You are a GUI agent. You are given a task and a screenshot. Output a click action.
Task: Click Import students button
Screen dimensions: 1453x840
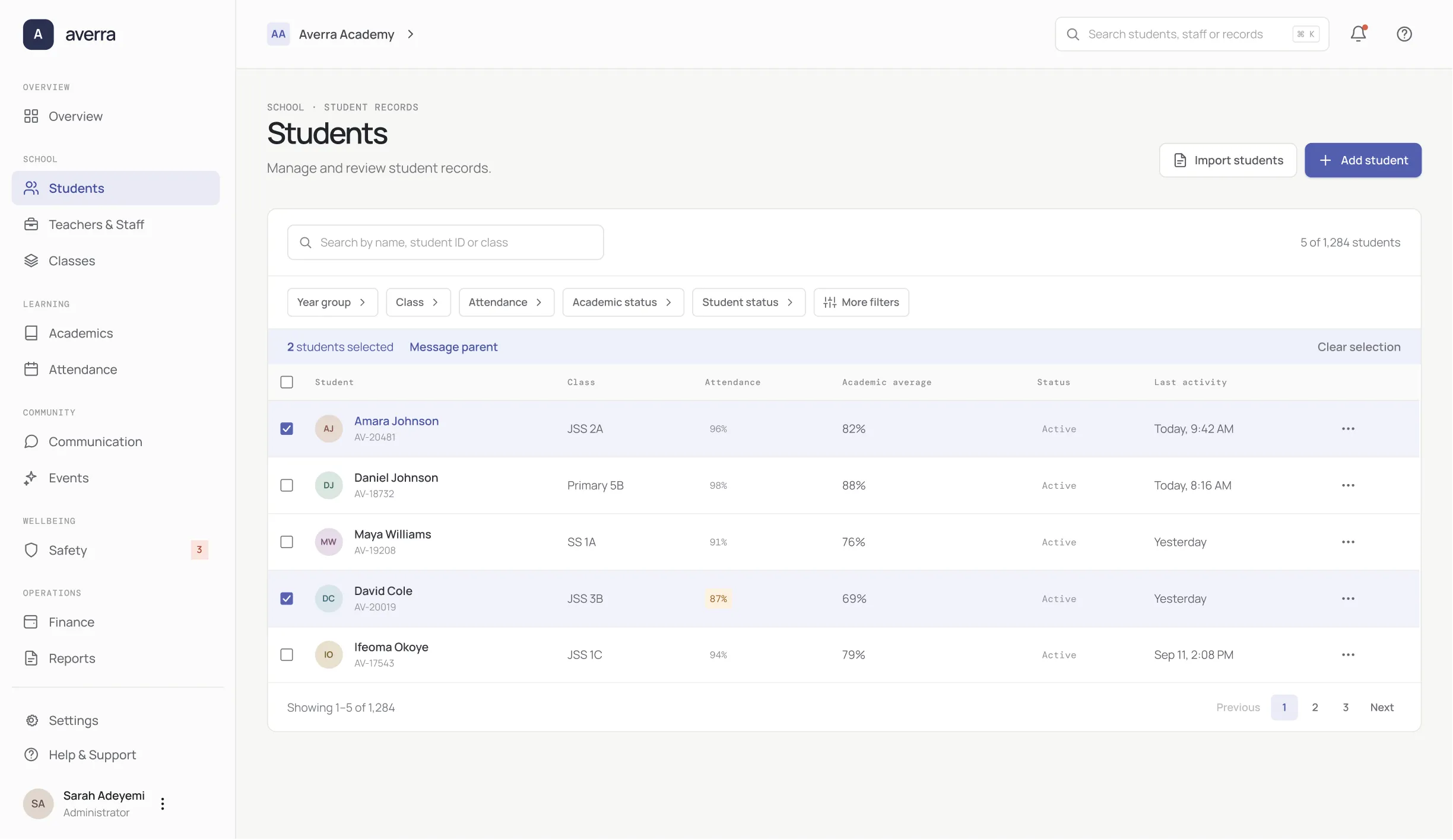click(x=1227, y=160)
